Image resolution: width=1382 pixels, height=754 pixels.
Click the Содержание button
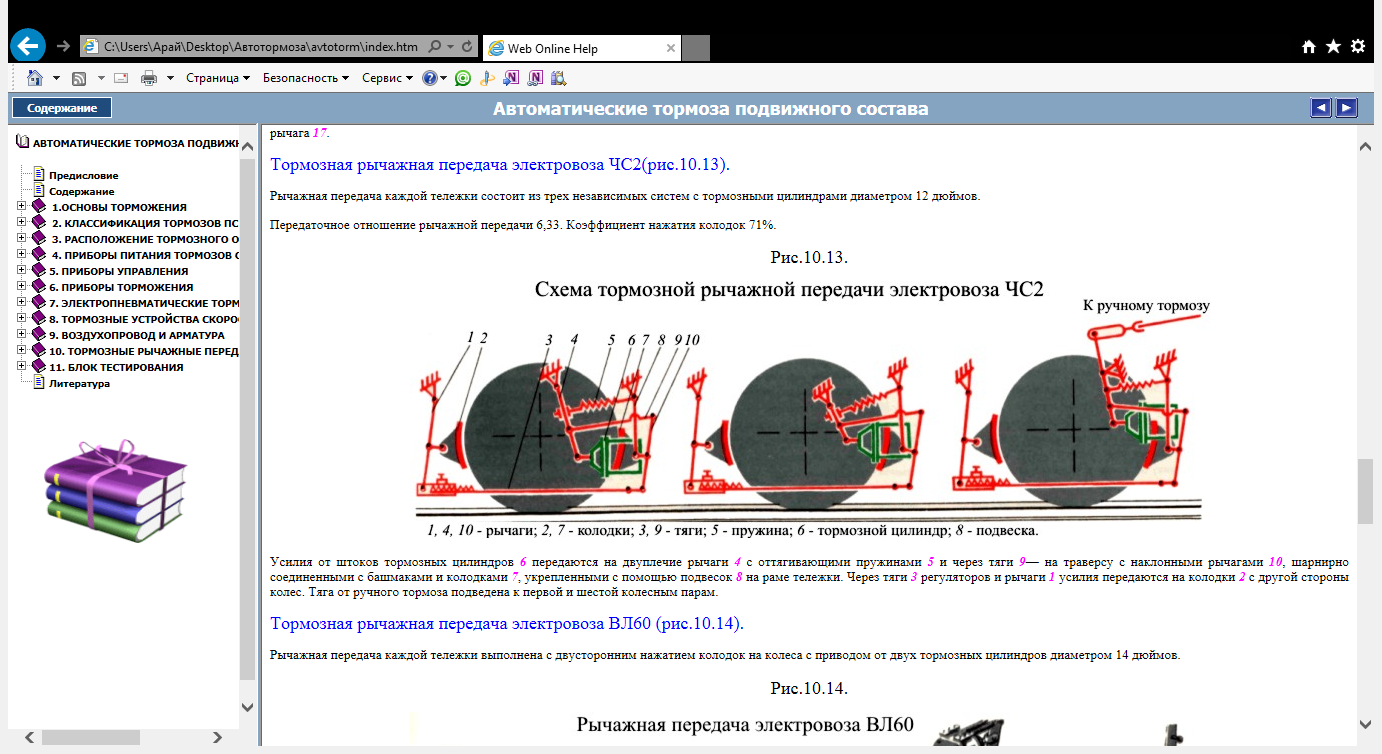(62, 108)
